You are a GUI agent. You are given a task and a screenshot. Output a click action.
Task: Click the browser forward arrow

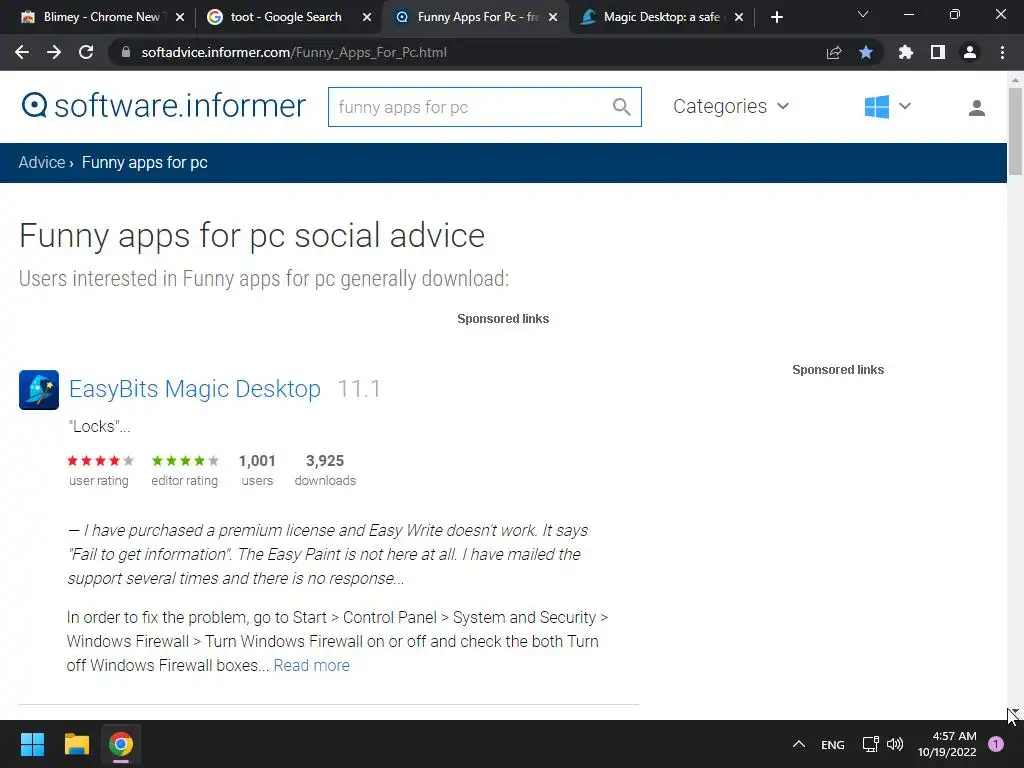tap(54, 52)
